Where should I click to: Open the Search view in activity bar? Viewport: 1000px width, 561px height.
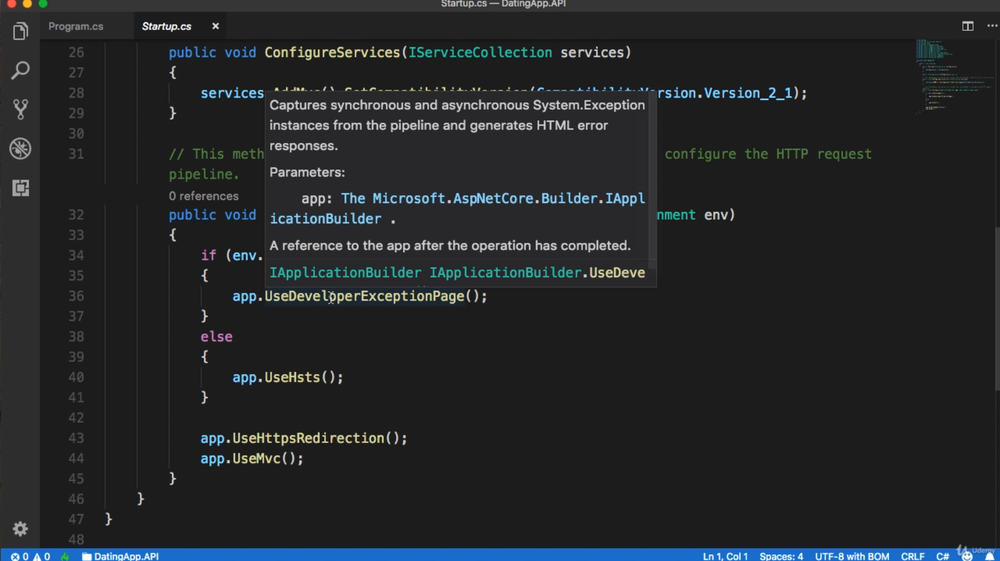pos(20,70)
